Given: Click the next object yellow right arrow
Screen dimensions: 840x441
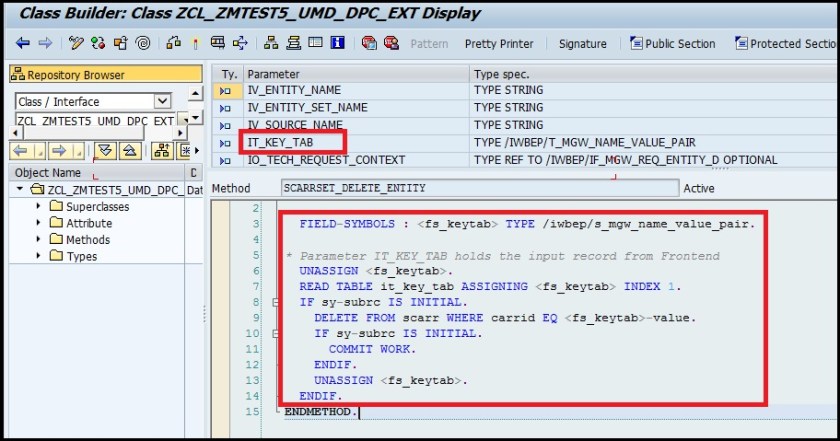Looking at the screenshot, I should point(59,151).
